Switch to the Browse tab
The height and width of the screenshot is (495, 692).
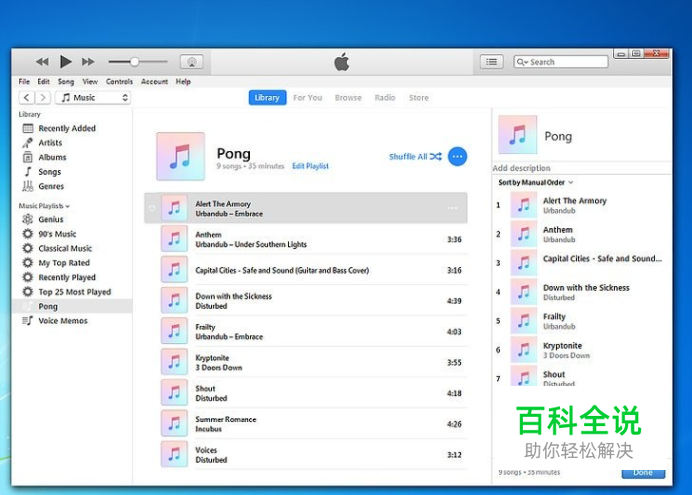pyautogui.click(x=348, y=98)
